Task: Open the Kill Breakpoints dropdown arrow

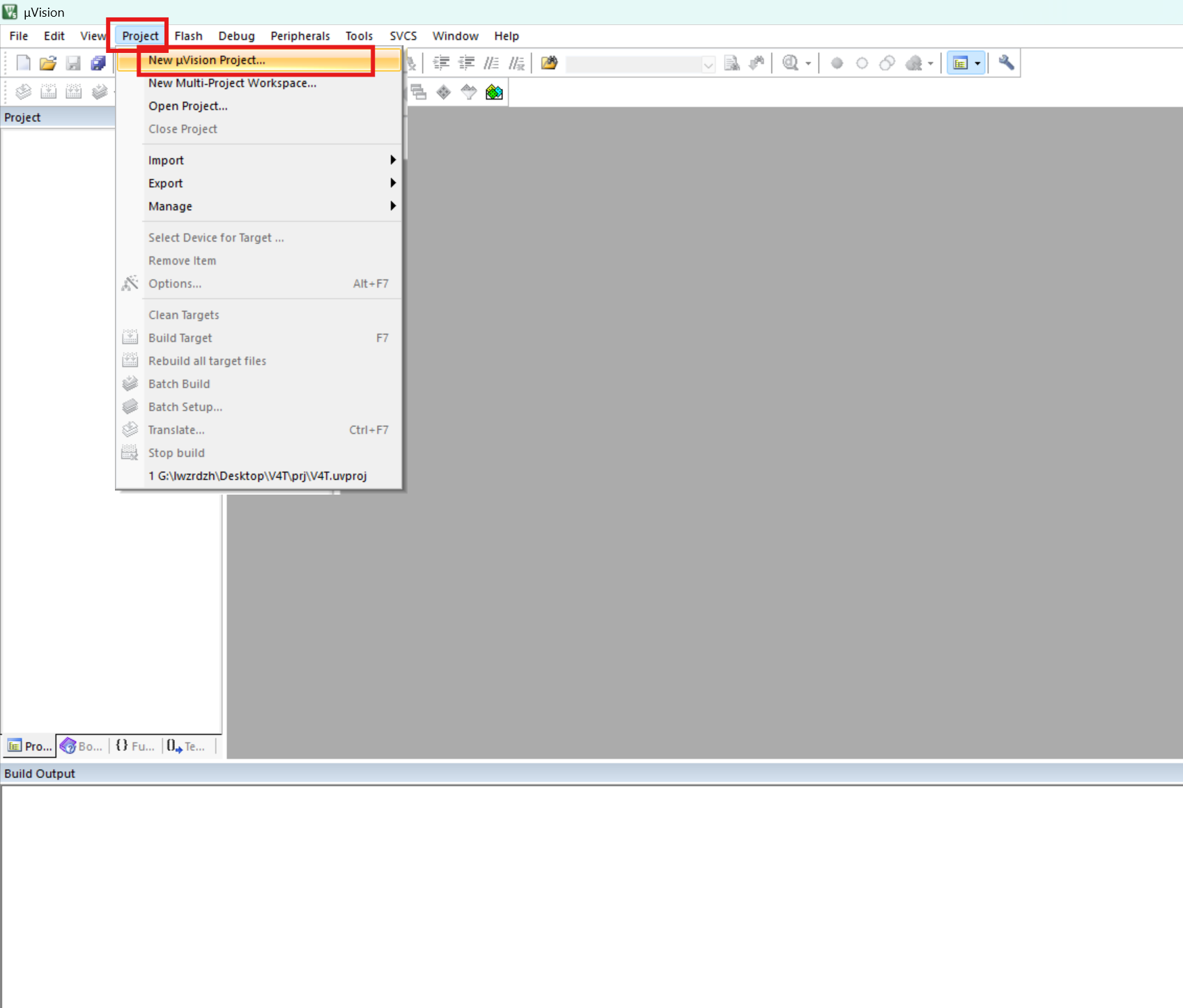Action: pyautogui.click(x=931, y=64)
